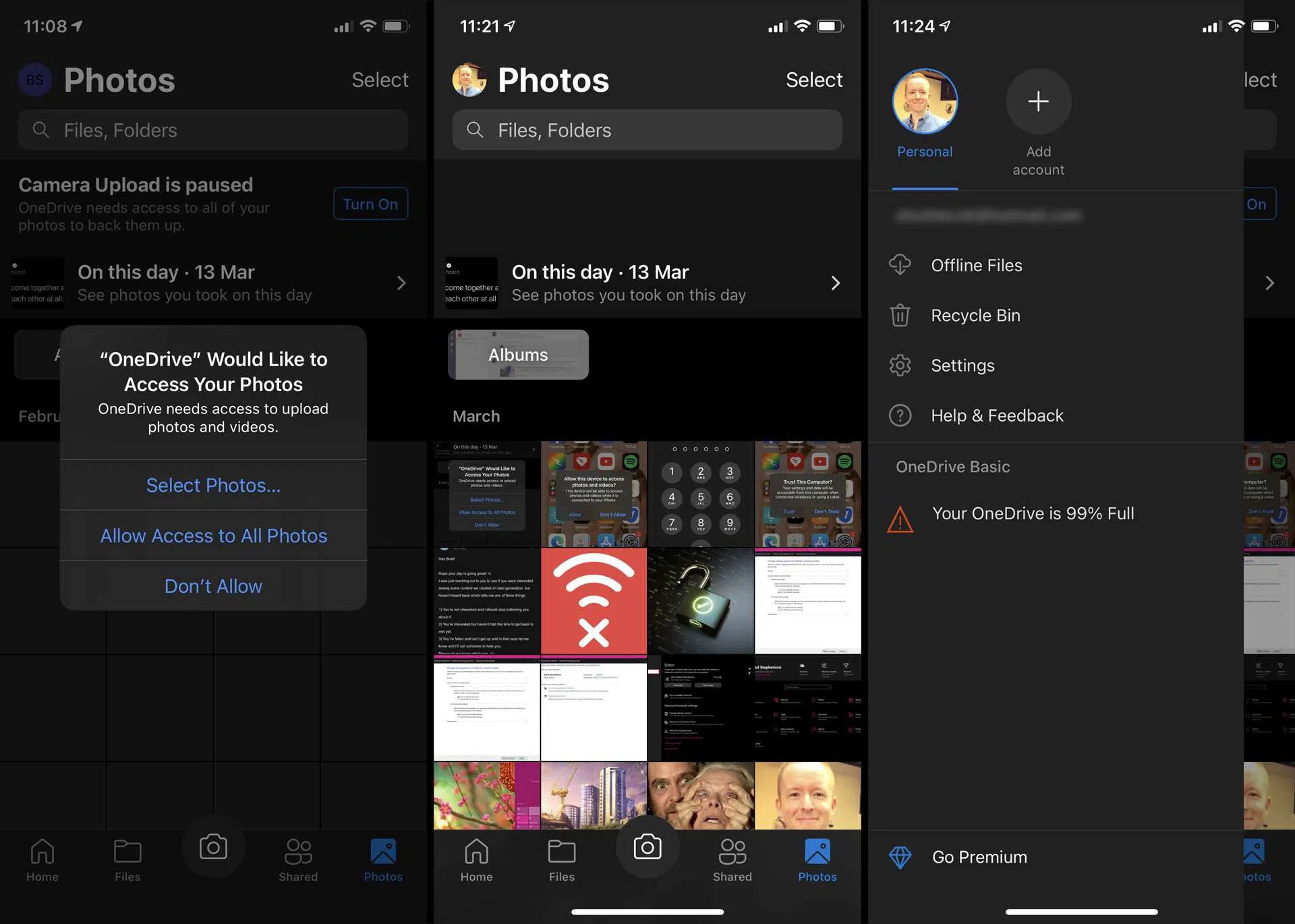Open the Albums tile
1295x924 pixels.
518,355
